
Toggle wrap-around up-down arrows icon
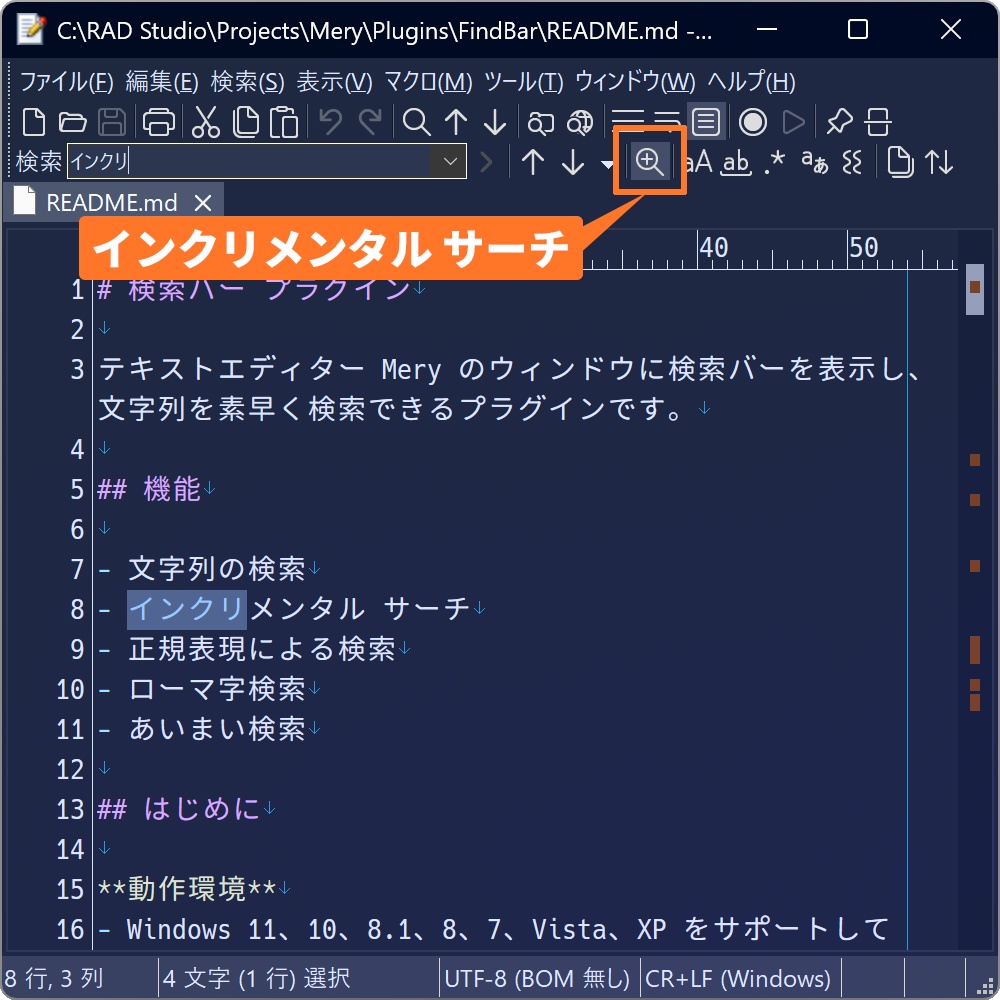[x=939, y=162]
